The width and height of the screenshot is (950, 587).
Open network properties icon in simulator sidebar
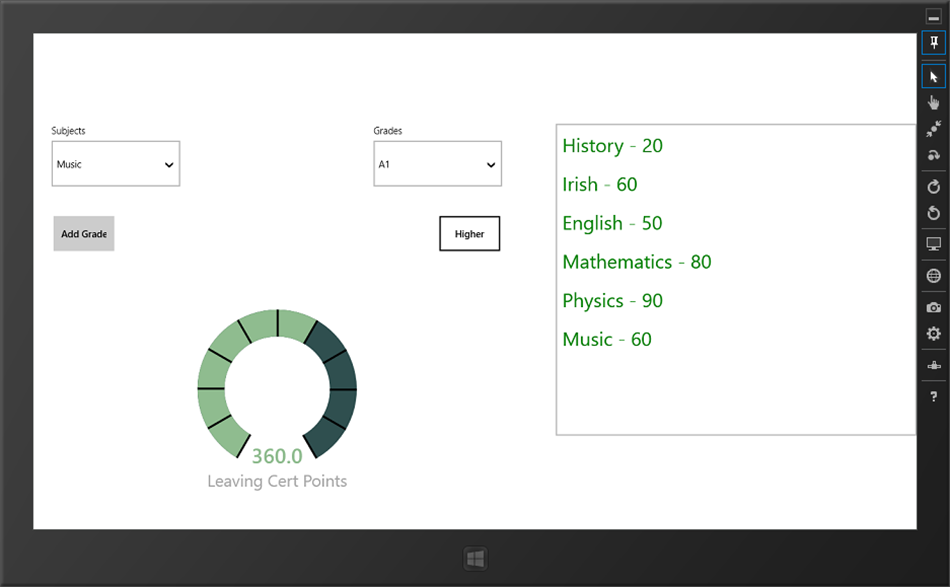click(934, 365)
